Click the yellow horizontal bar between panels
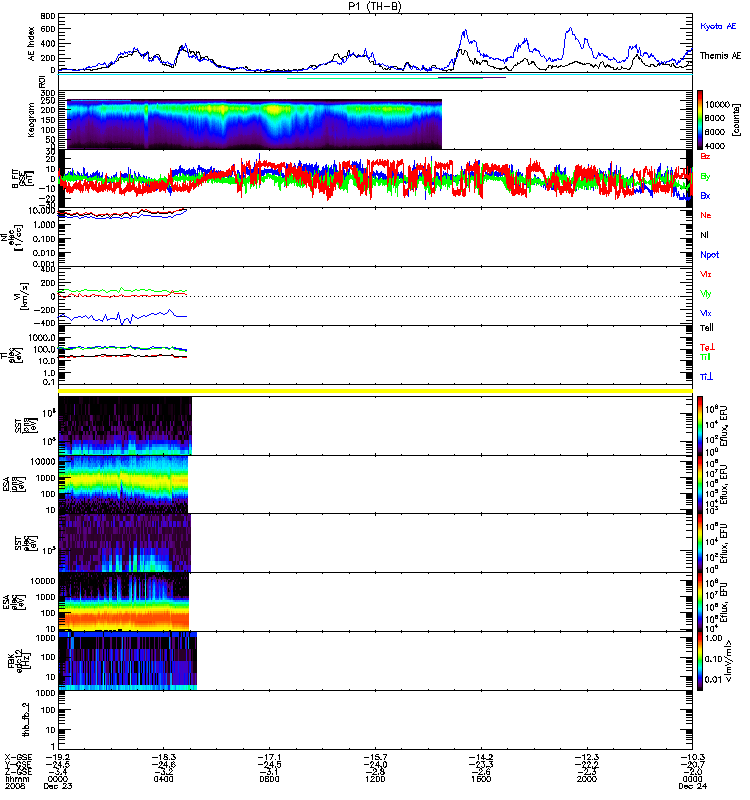 (376, 391)
